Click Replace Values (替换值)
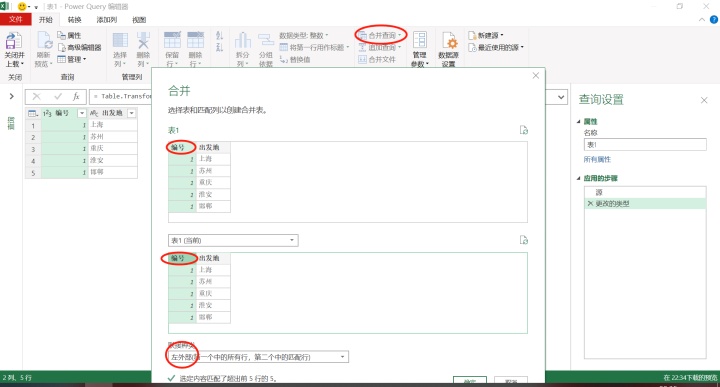Screen dimensions: 720x387 click(295, 59)
